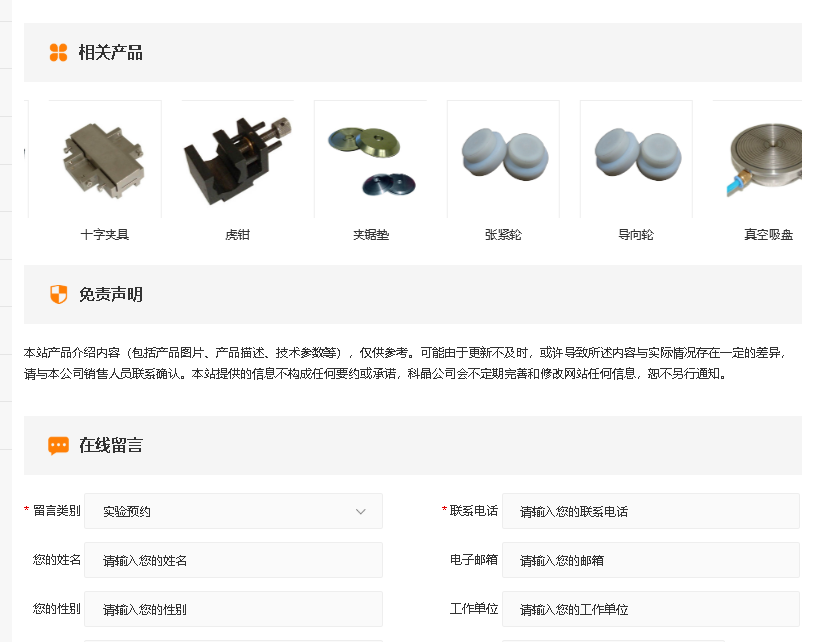Open the 实验预约 category selector
This screenshot has height=642, width=836.
click(x=220, y=512)
